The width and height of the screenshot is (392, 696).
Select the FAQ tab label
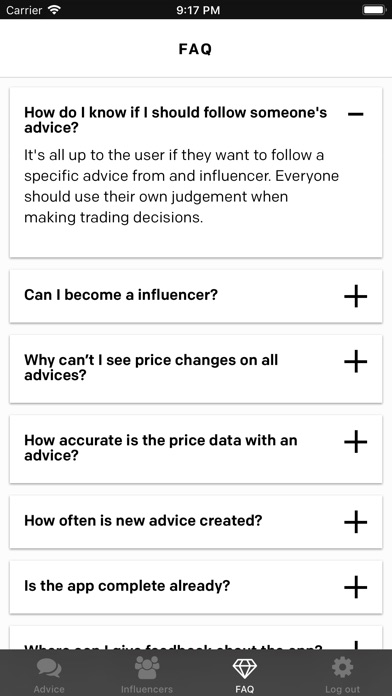point(245,689)
